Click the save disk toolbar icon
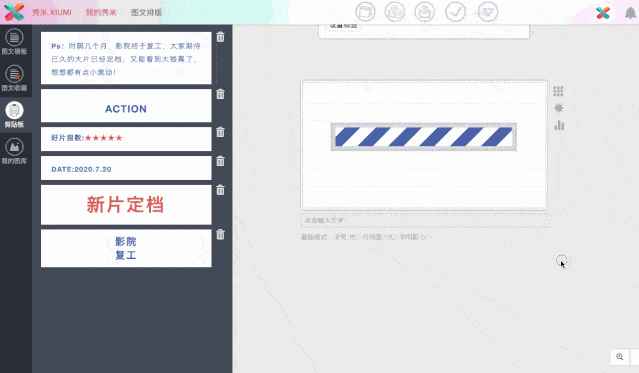639x373 pixels. coord(424,12)
